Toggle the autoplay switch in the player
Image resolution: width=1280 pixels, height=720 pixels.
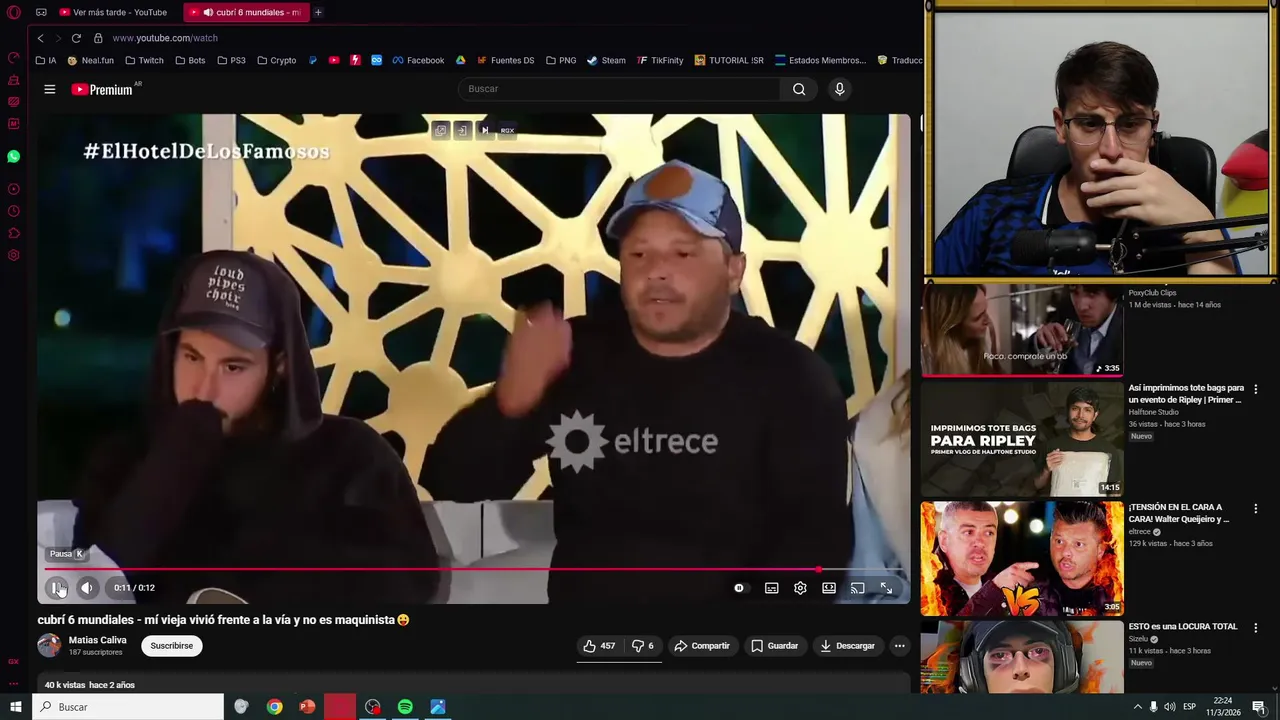pos(739,588)
